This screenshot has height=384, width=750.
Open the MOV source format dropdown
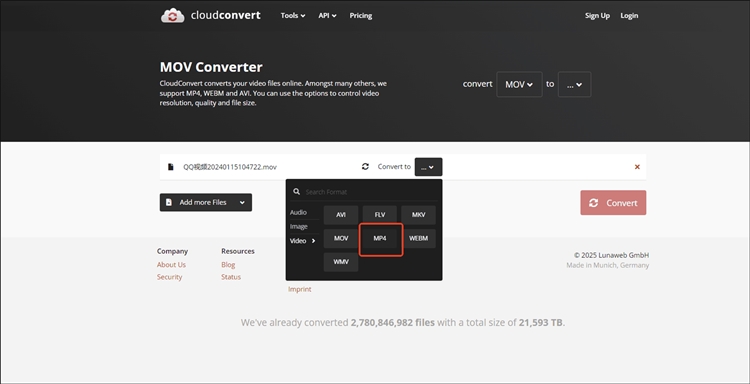519,84
